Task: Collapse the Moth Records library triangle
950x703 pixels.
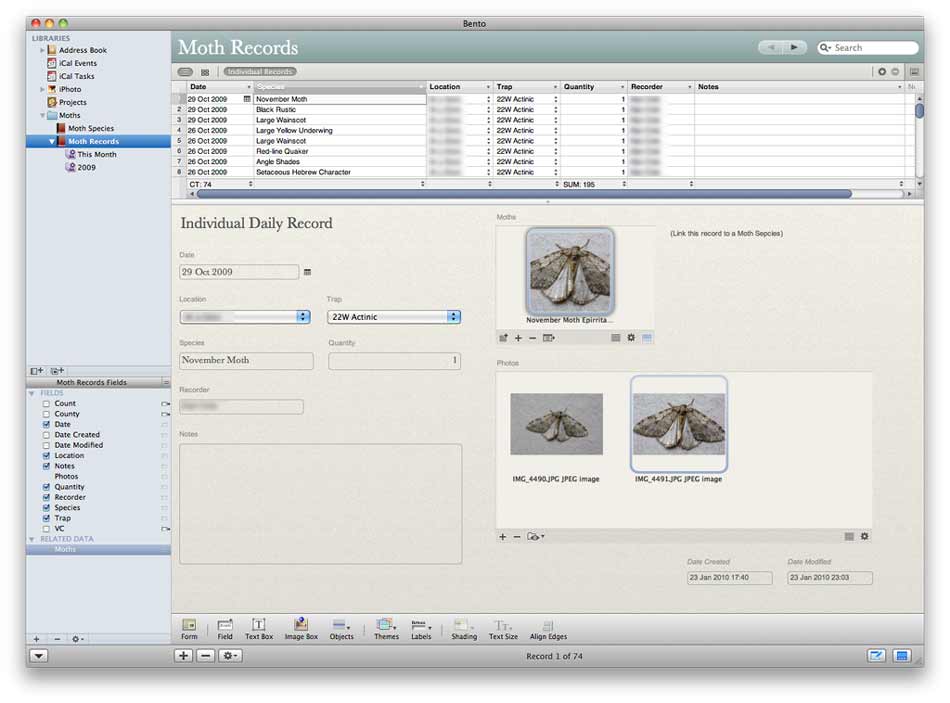Action: coord(51,141)
